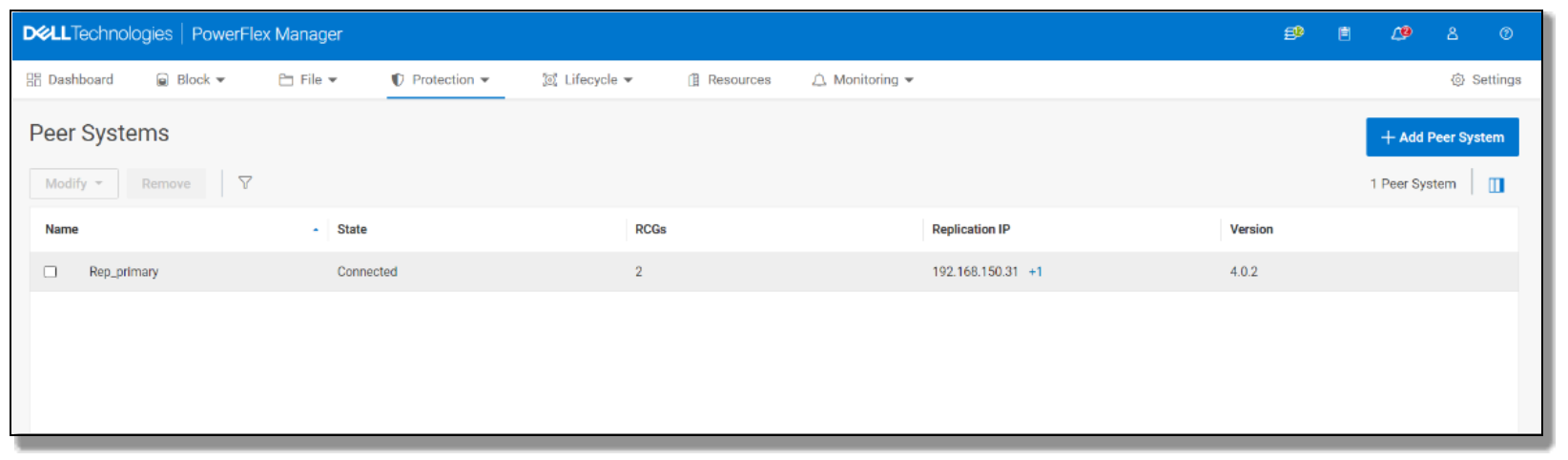Open the Modify dropdown button
The image size is (1568, 460).
(x=74, y=183)
